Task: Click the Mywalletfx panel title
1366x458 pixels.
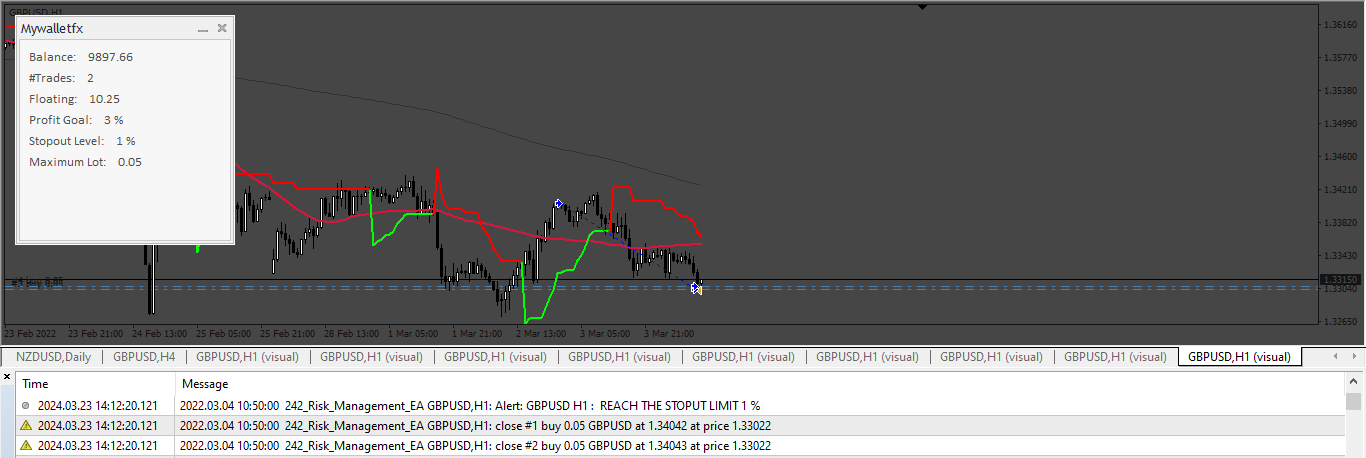Action: (52, 29)
